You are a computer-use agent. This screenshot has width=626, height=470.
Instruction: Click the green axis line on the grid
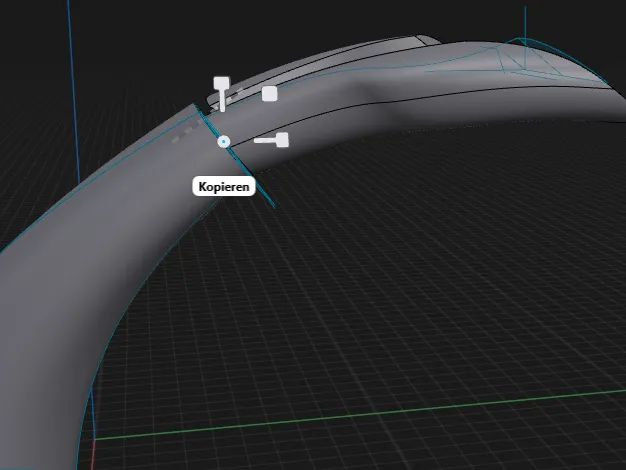[x=359, y=415]
